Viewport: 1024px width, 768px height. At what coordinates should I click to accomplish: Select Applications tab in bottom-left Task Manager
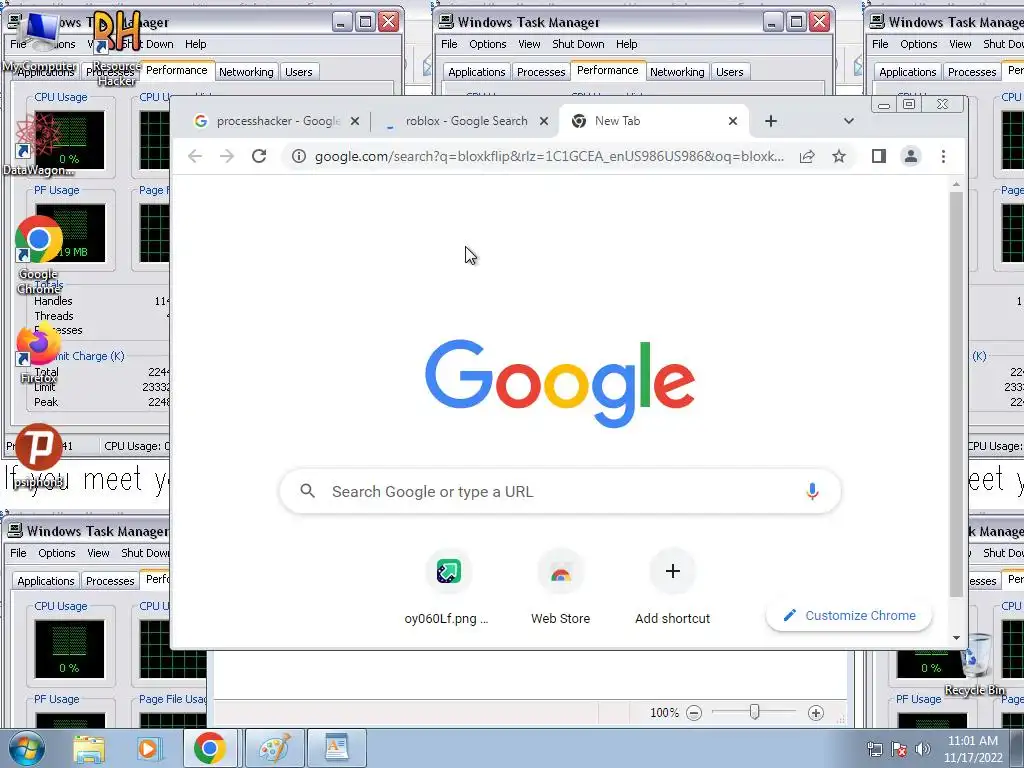coord(46,581)
